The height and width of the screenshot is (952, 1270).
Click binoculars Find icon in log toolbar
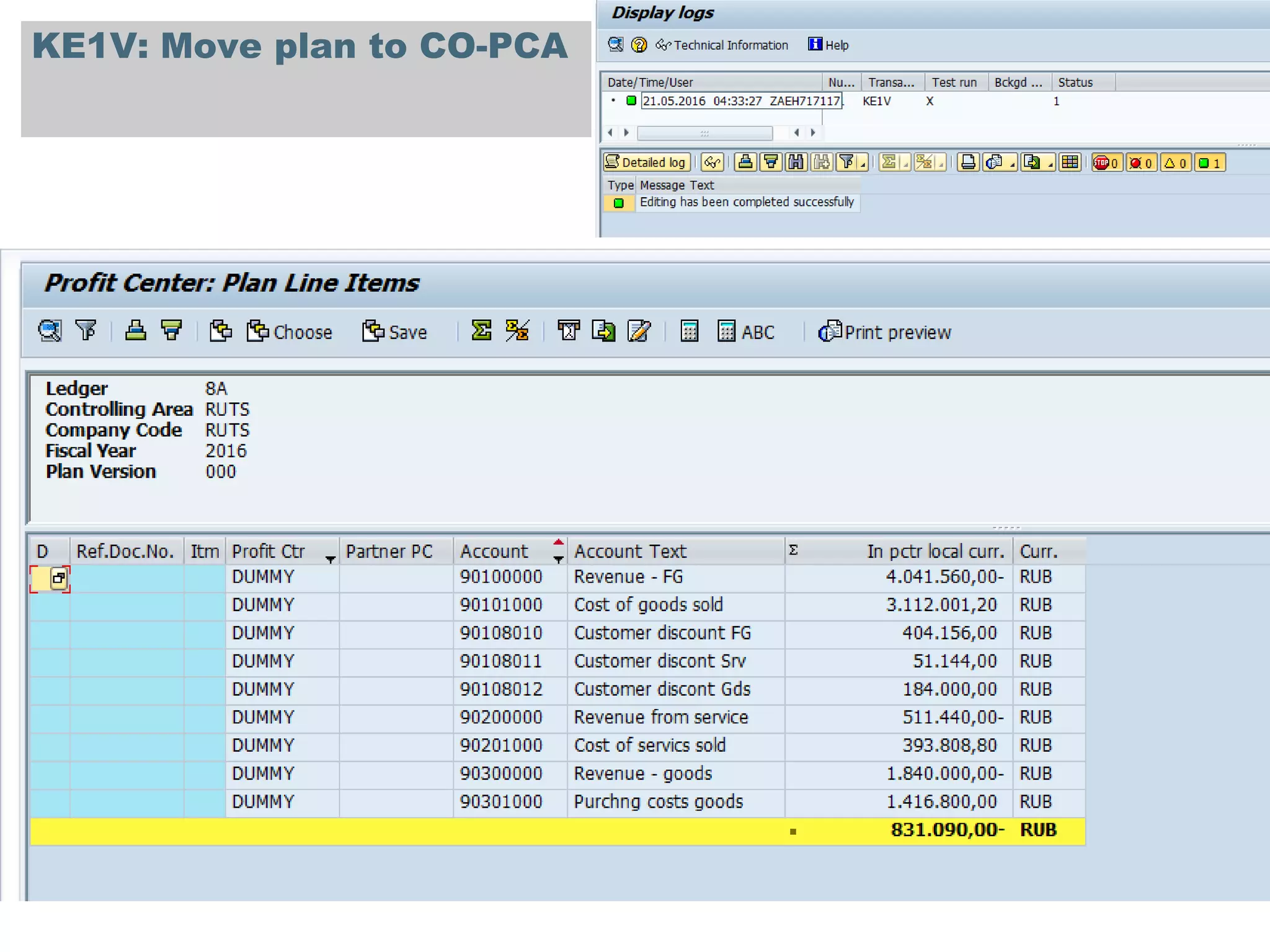coord(796,163)
